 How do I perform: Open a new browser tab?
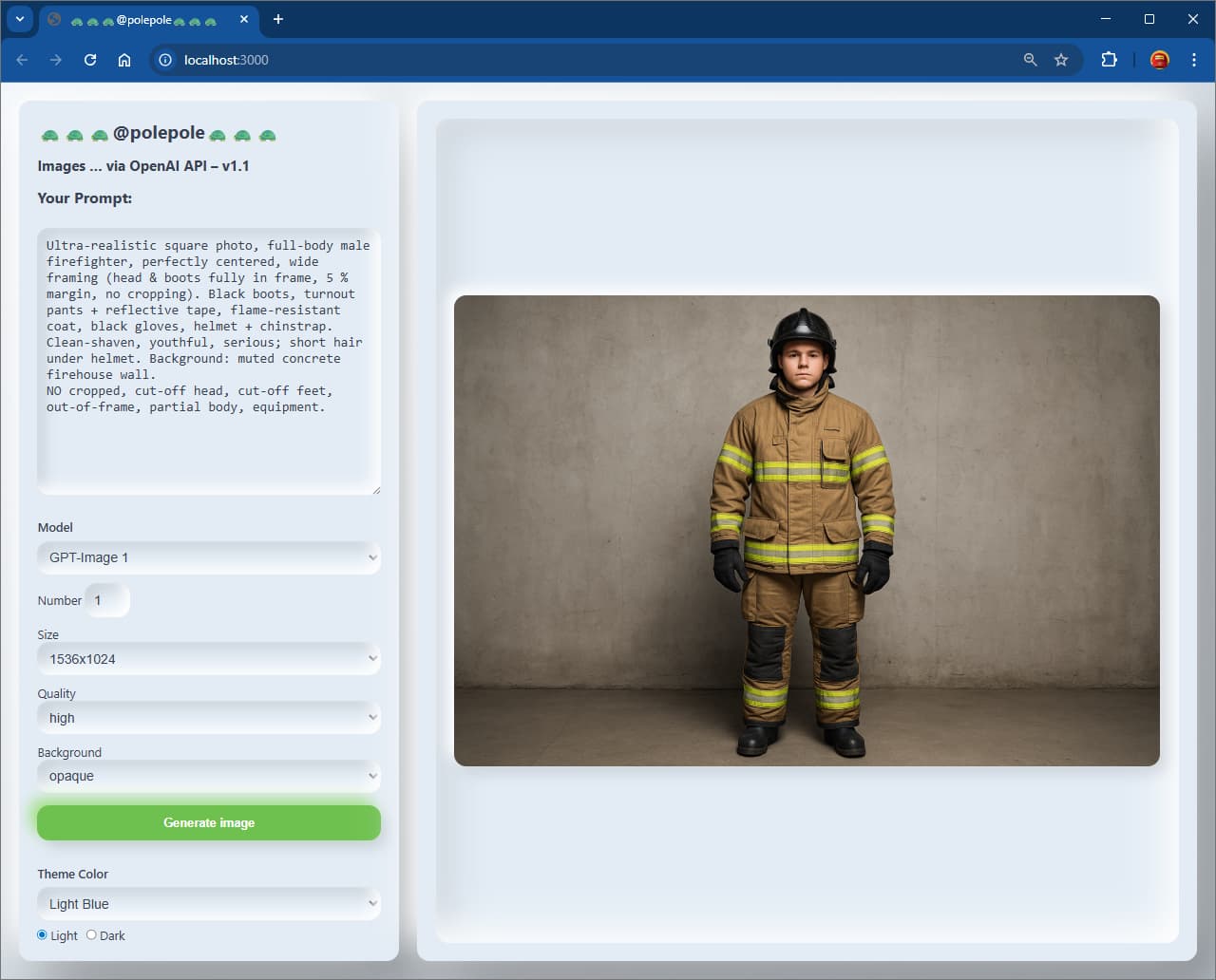[278, 19]
